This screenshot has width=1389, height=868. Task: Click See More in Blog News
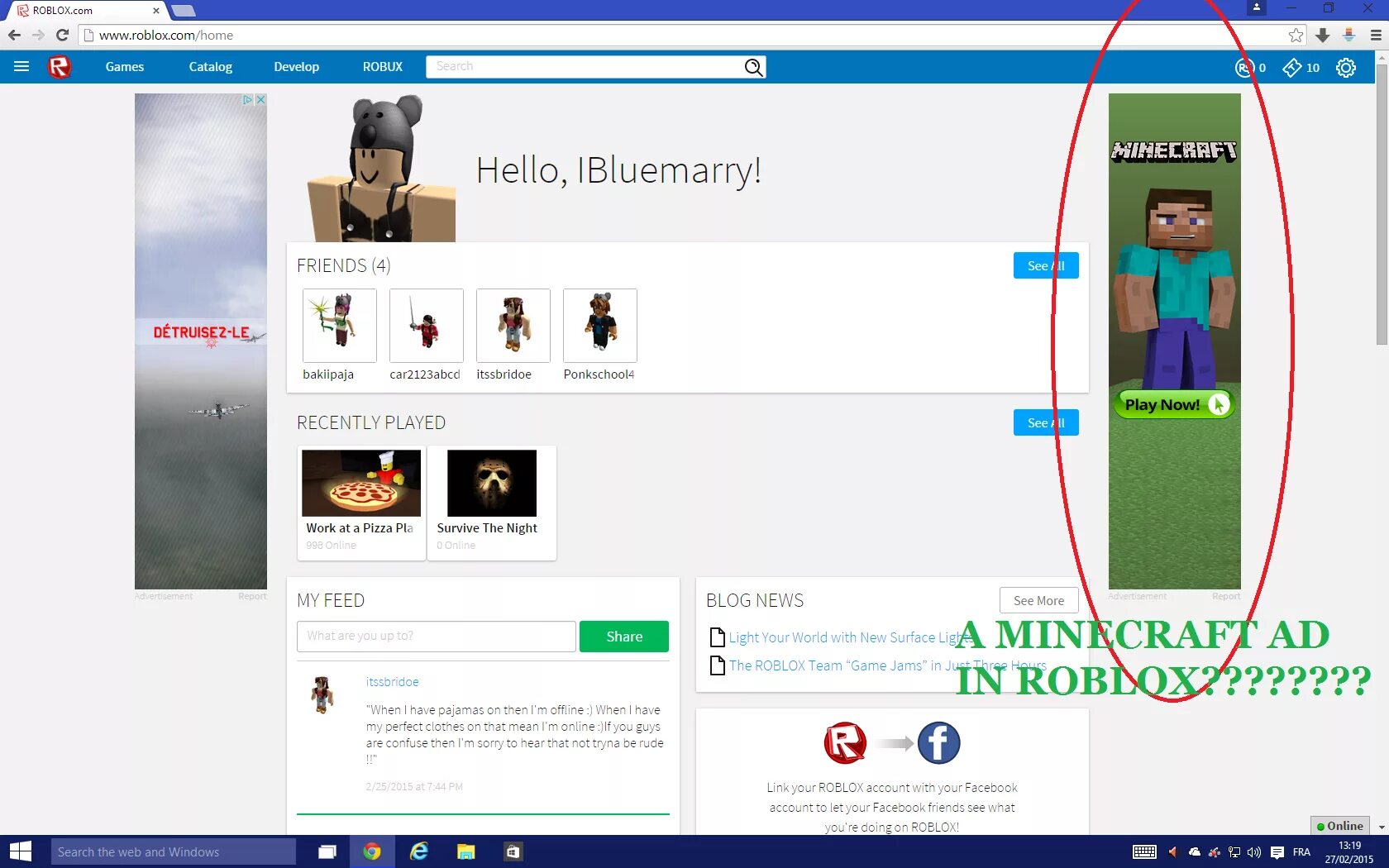pos(1039,601)
